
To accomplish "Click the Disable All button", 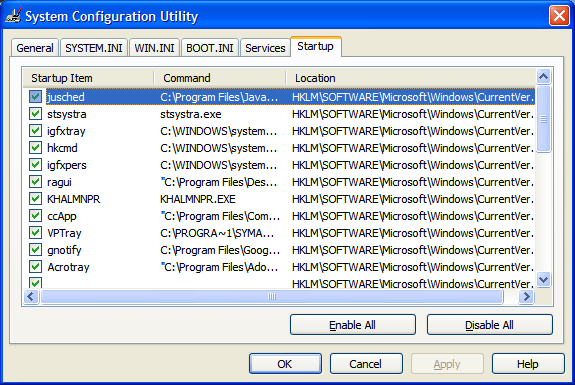I will click(490, 324).
